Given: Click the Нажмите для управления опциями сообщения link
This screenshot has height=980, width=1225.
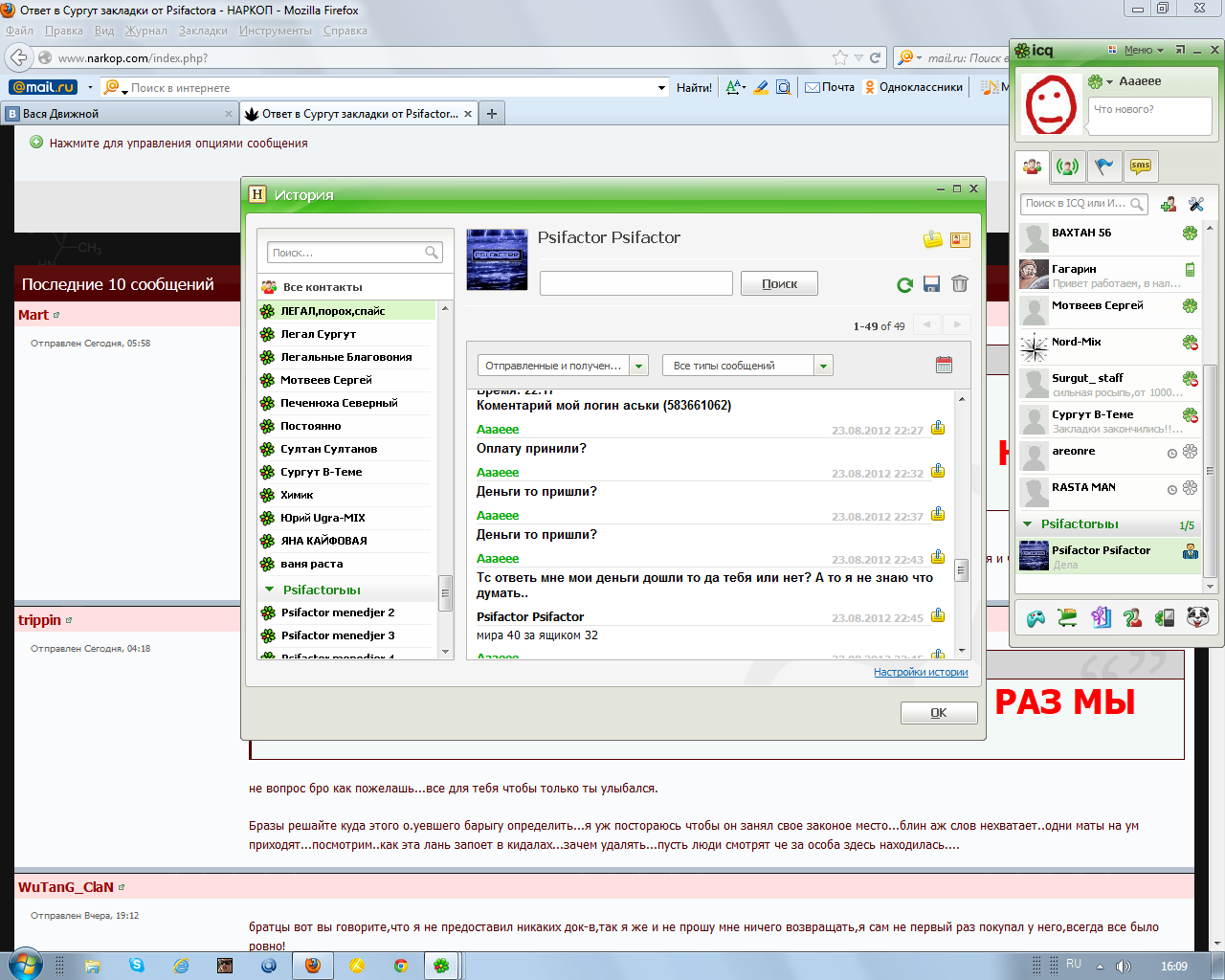Looking at the screenshot, I should pyautogui.click(x=178, y=144).
